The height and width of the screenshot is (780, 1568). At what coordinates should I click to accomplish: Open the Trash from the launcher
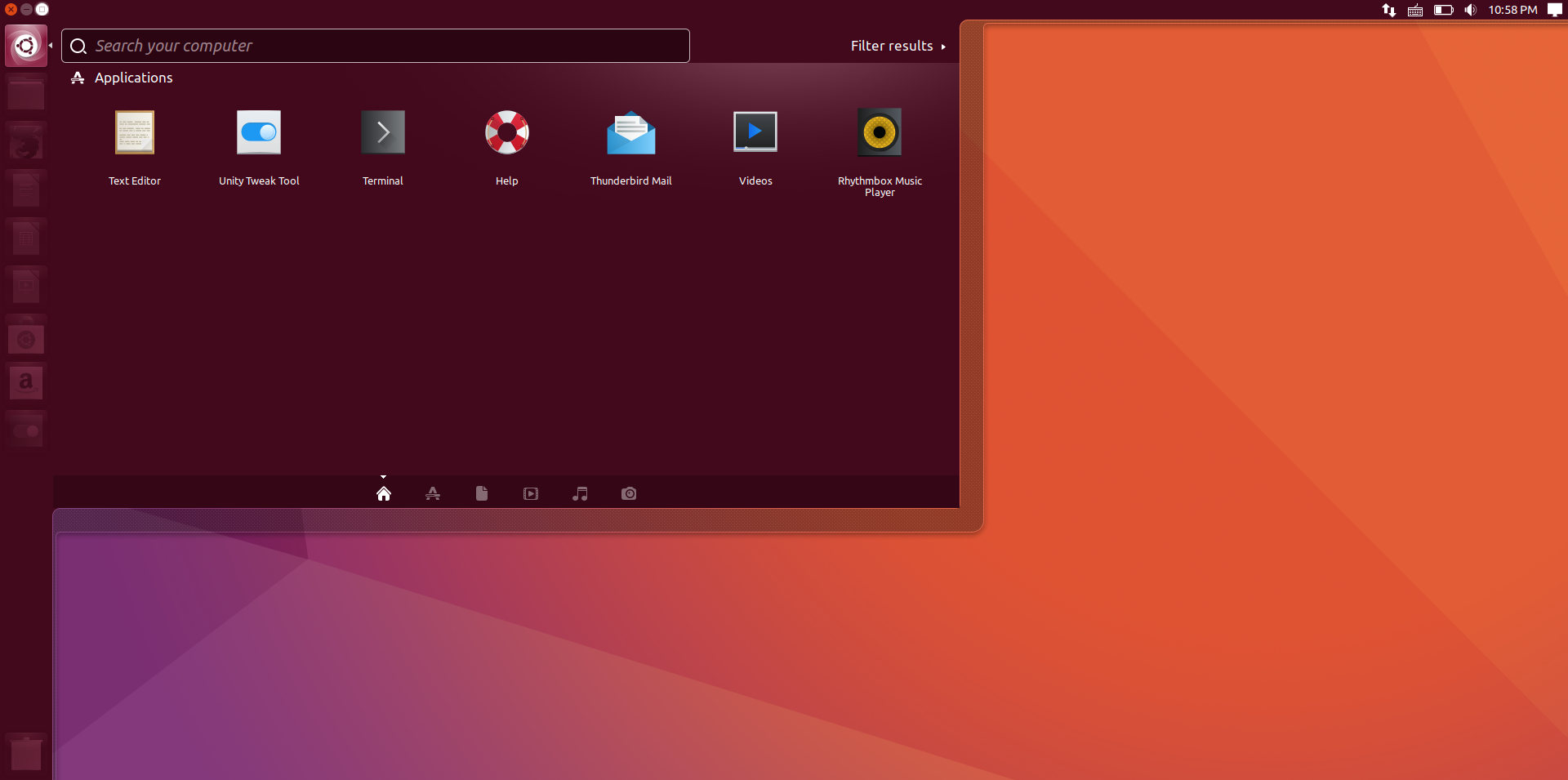click(x=26, y=752)
